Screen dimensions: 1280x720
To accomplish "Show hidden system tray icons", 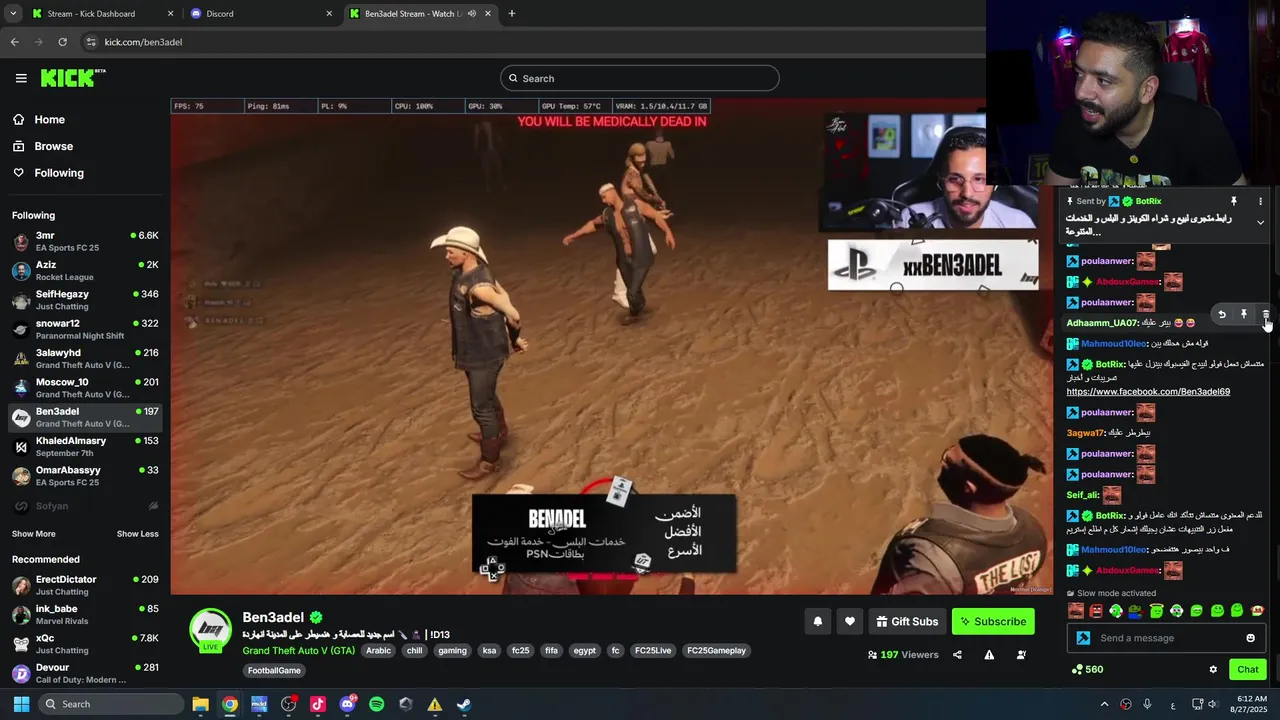I will click(1104, 704).
